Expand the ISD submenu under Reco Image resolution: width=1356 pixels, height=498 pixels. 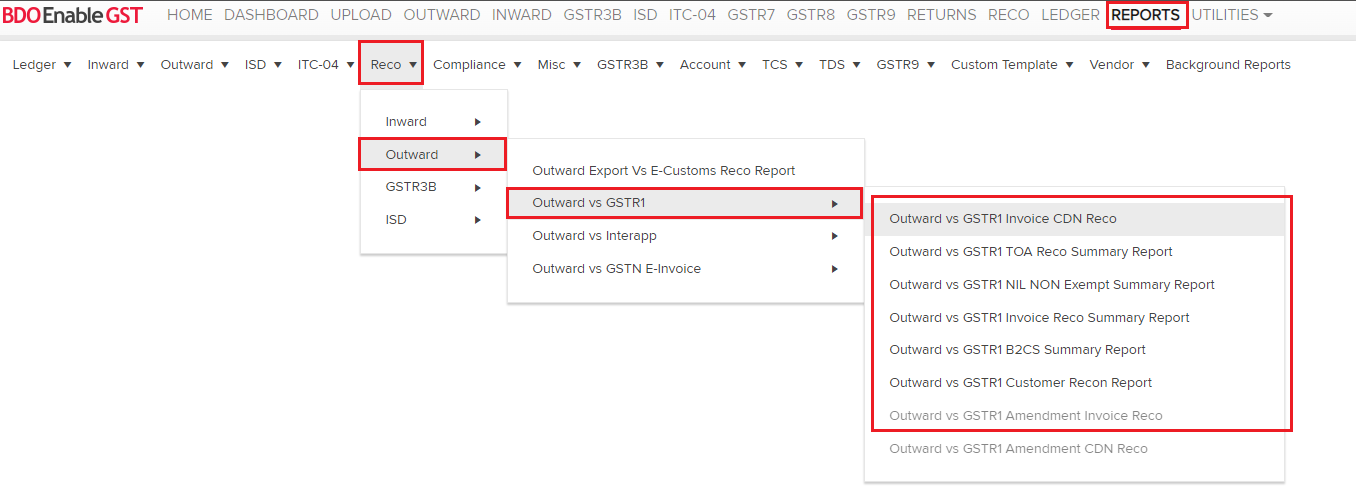[432, 220]
